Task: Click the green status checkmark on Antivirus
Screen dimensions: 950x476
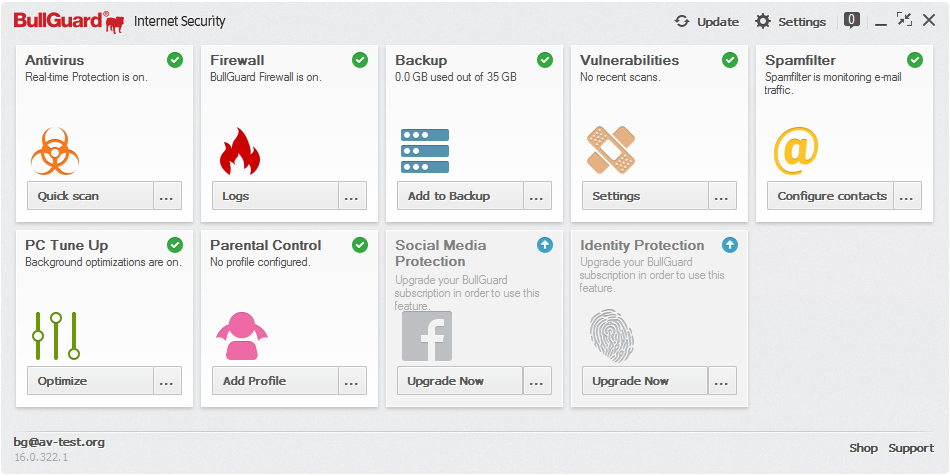Action: (175, 60)
